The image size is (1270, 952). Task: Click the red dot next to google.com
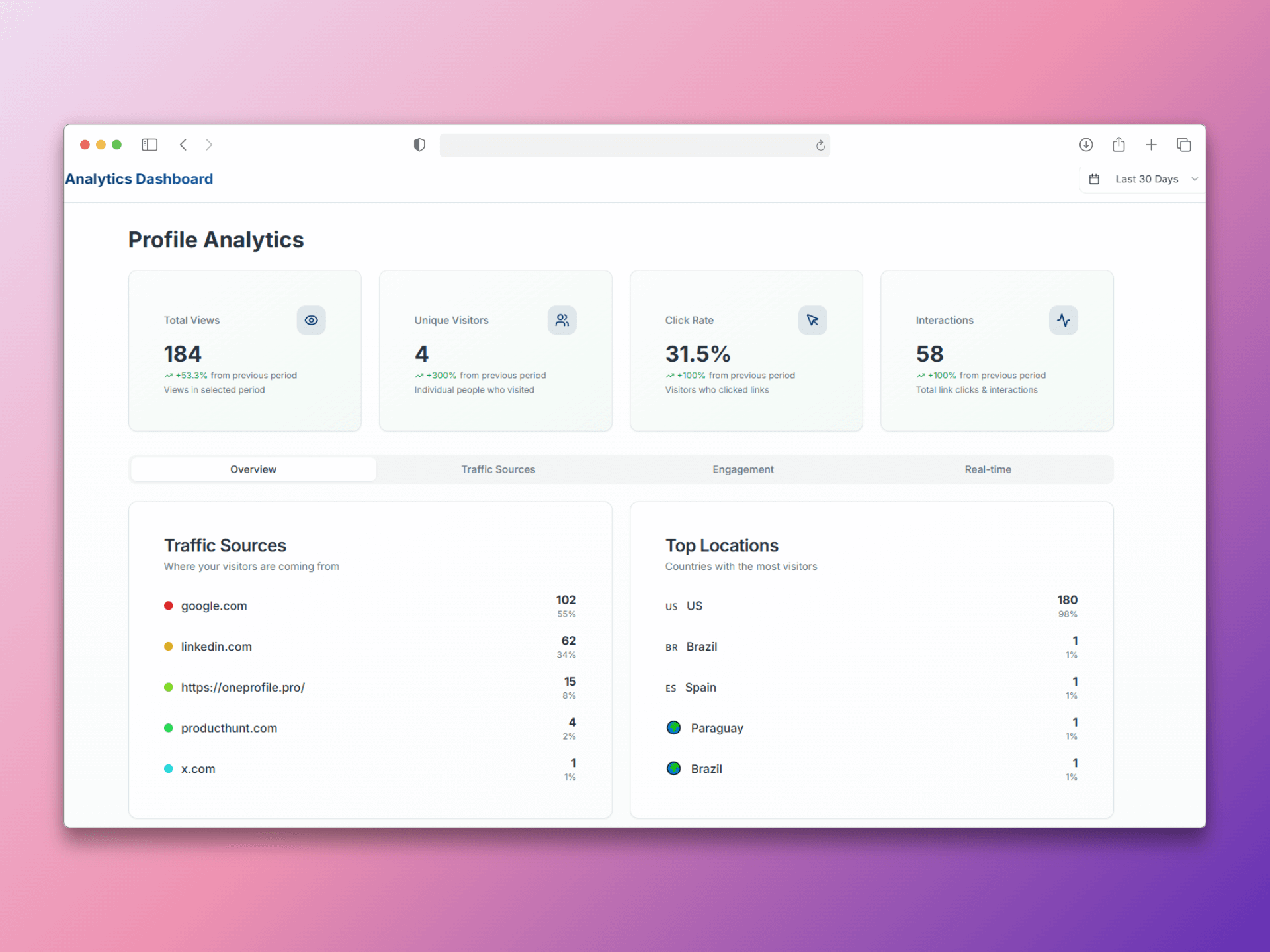[x=169, y=606]
